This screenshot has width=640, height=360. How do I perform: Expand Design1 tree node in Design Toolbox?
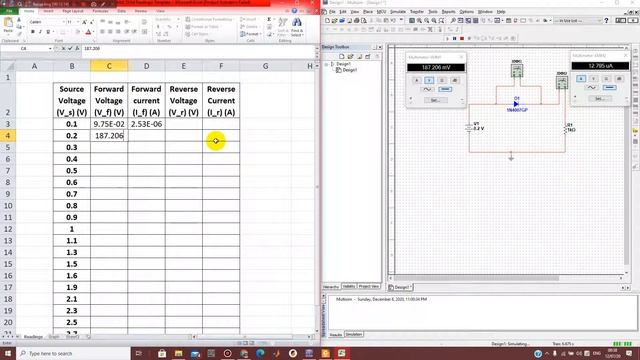click(x=327, y=64)
